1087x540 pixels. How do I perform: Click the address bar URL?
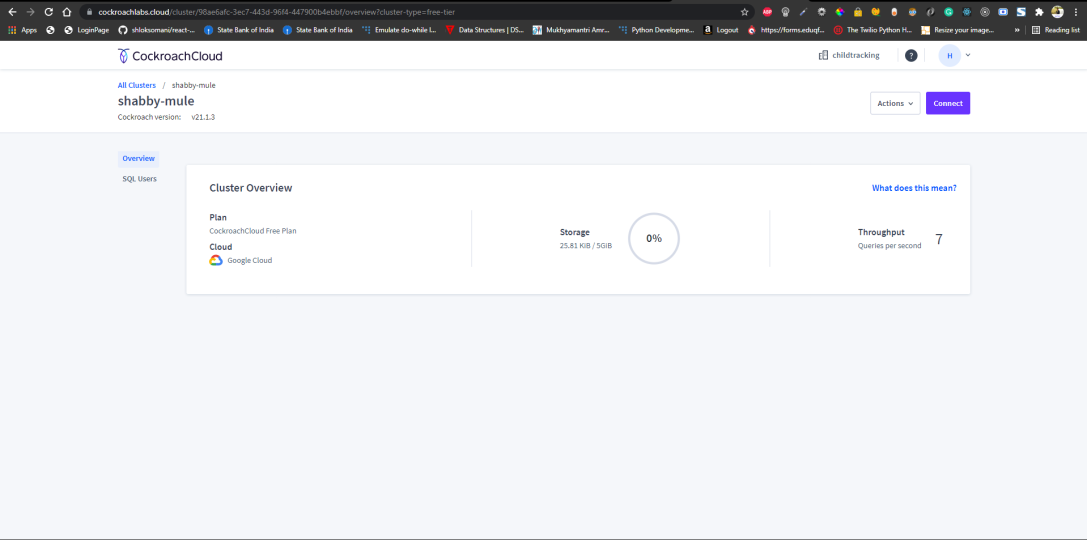(x=277, y=12)
